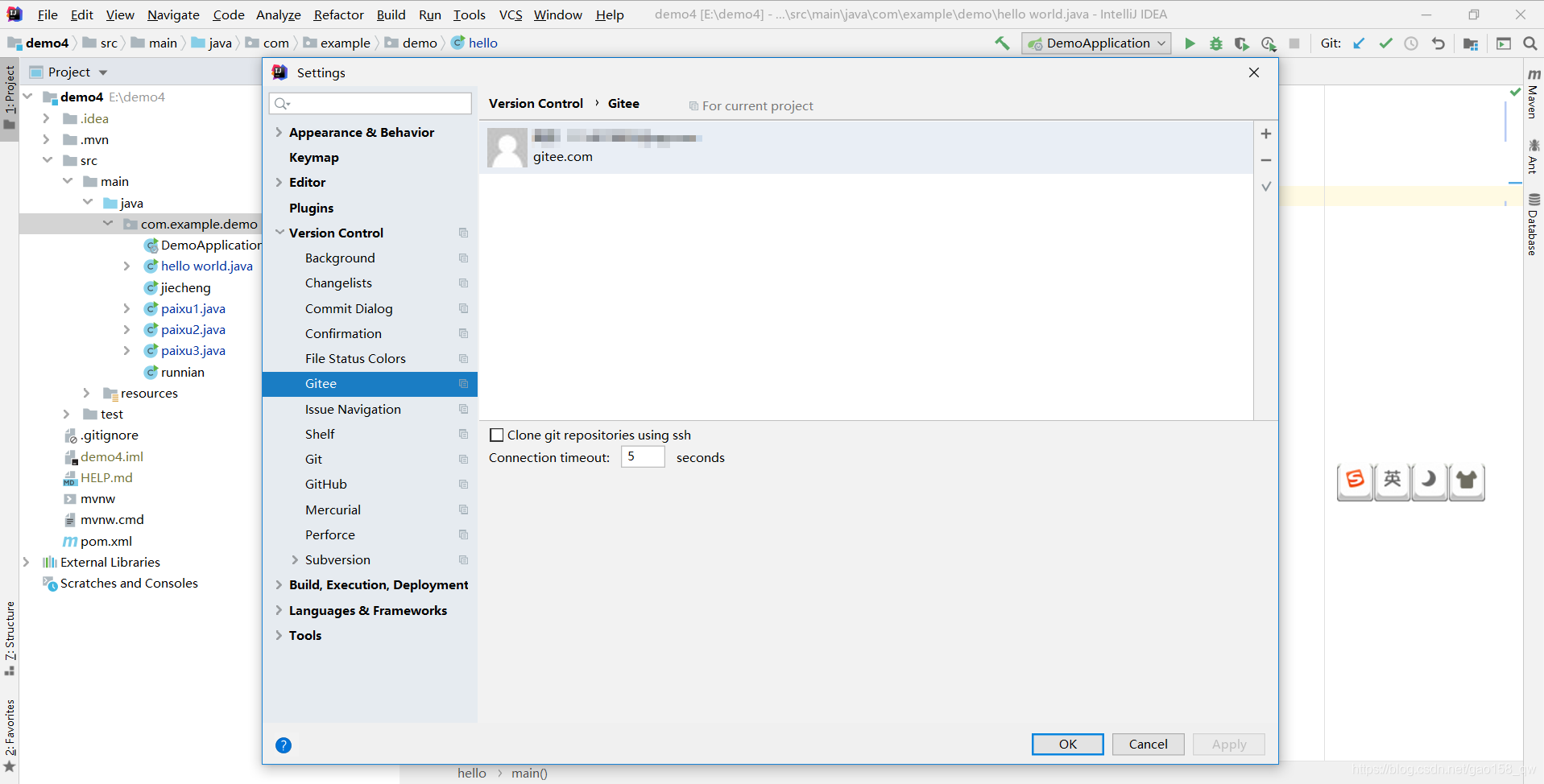
Task: Expand External Libraries in project tree
Action: click(26, 562)
